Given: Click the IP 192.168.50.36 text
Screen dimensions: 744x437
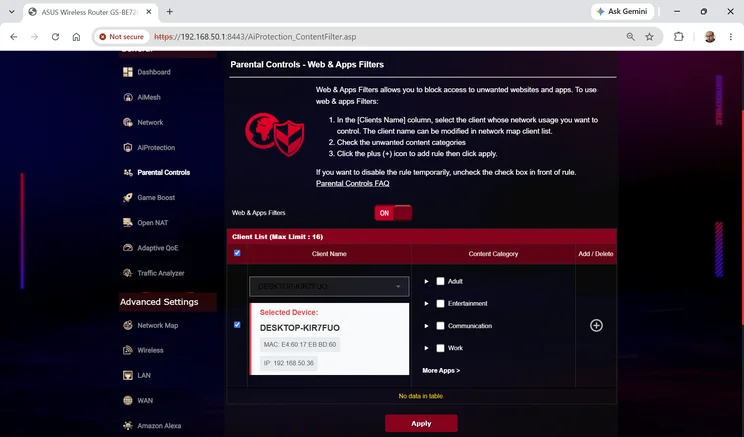Looking at the screenshot, I should coord(288,363).
